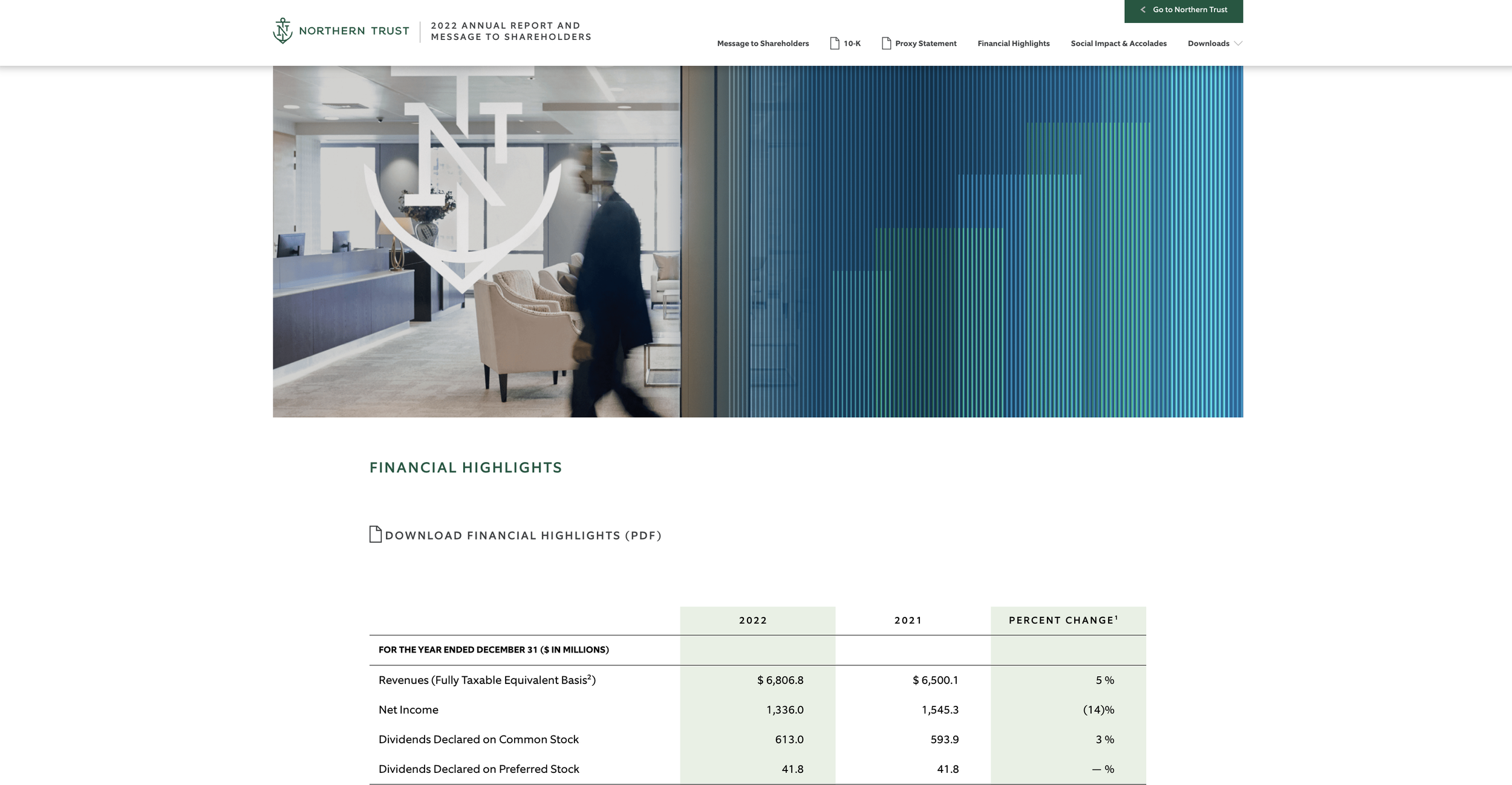This screenshot has width=1512, height=785.
Task: Click the 2022 column header
Action: tap(753, 621)
